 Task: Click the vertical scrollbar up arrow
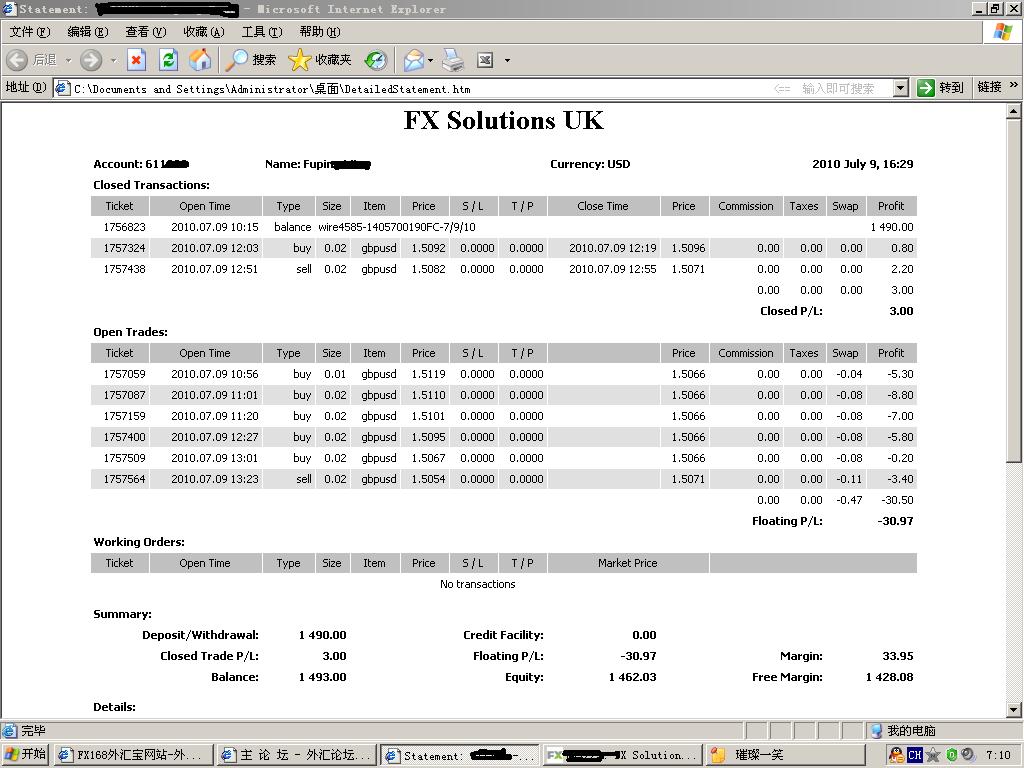1014,112
